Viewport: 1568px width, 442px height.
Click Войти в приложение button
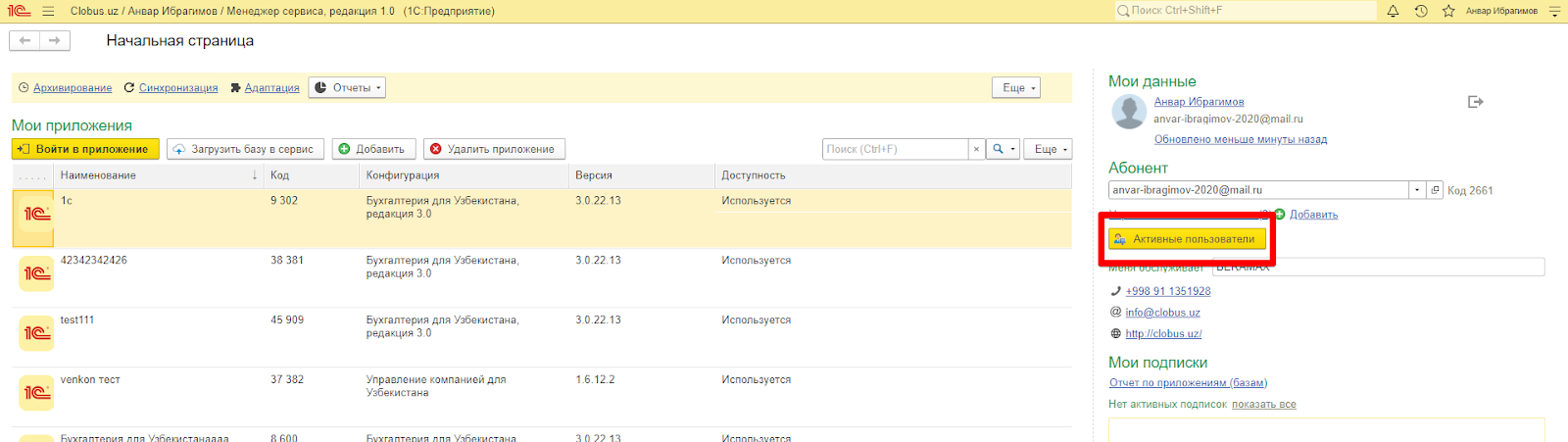[x=85, y=149]
